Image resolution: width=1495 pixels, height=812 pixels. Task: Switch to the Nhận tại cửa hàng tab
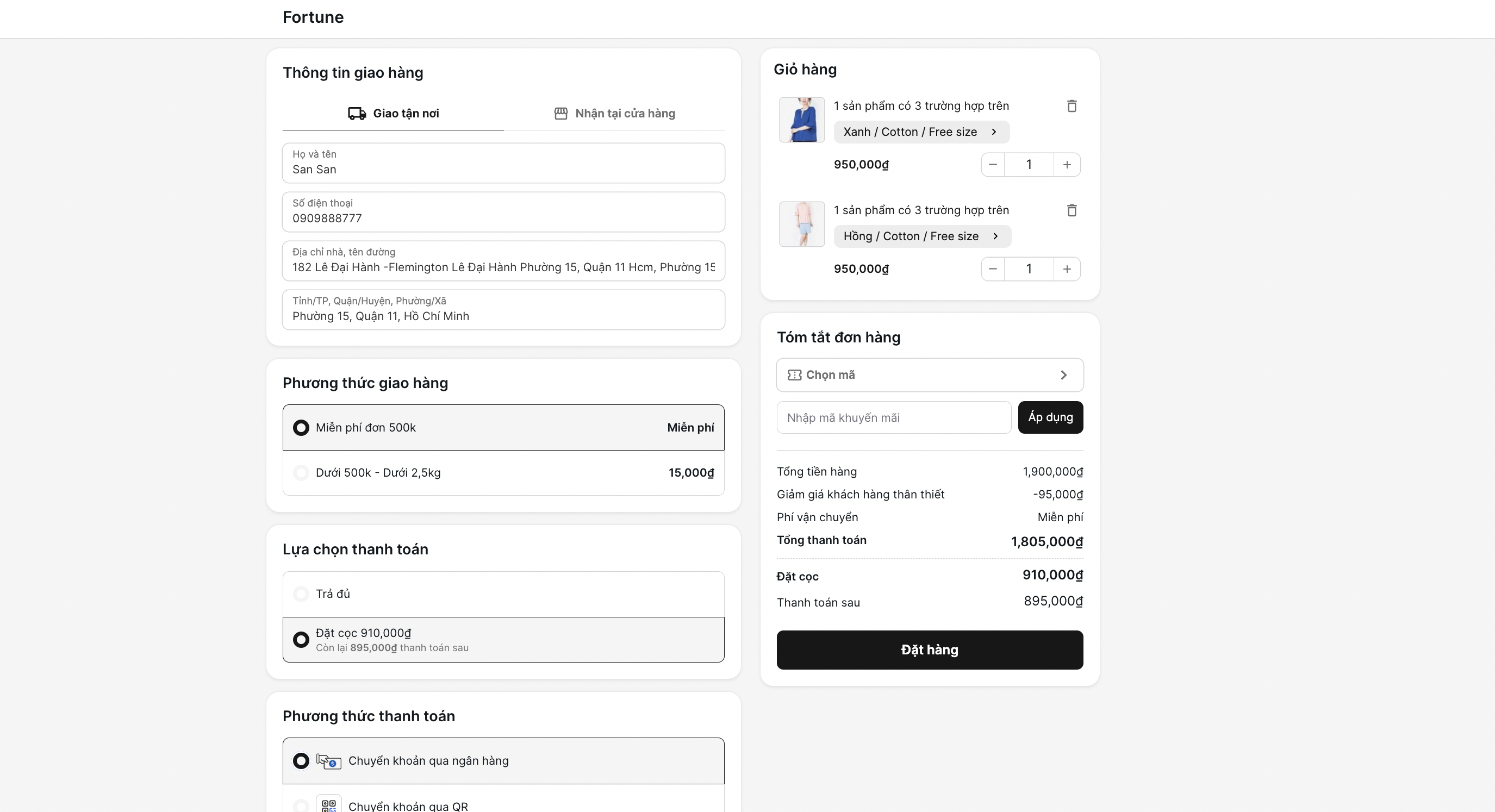pos(615,113)
